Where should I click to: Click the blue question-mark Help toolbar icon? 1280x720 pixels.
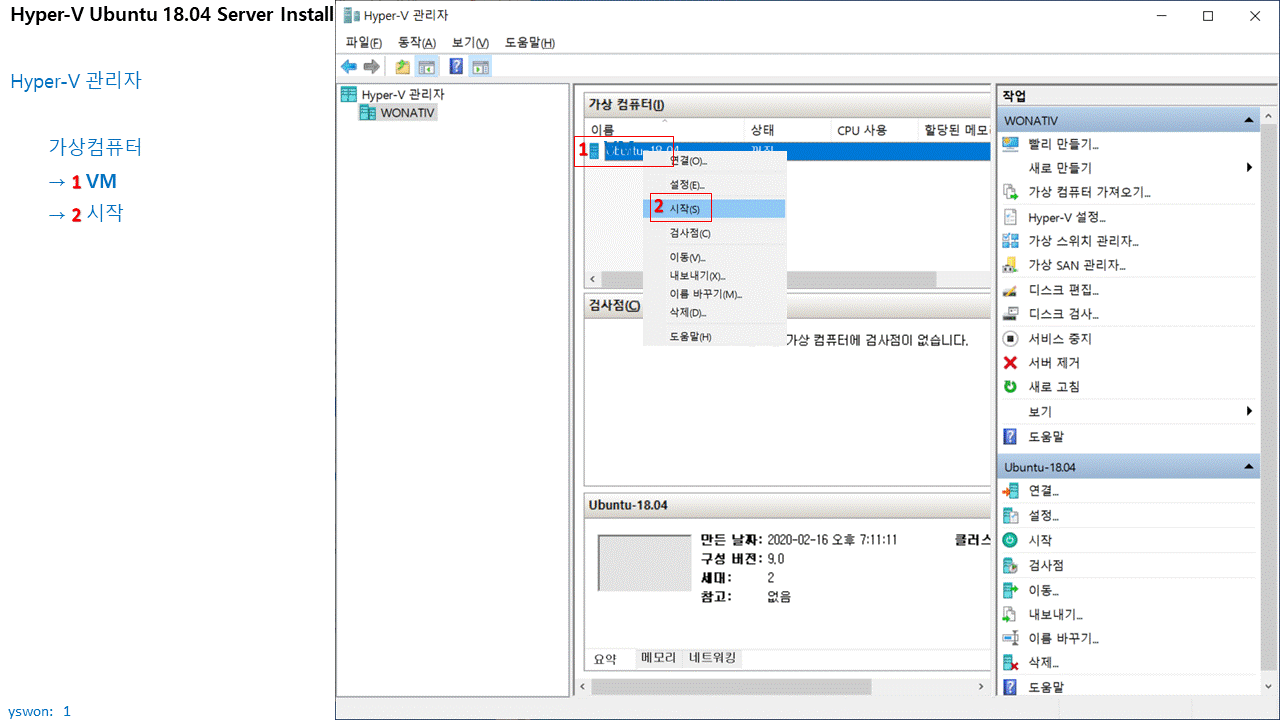[x=456, y=67]
